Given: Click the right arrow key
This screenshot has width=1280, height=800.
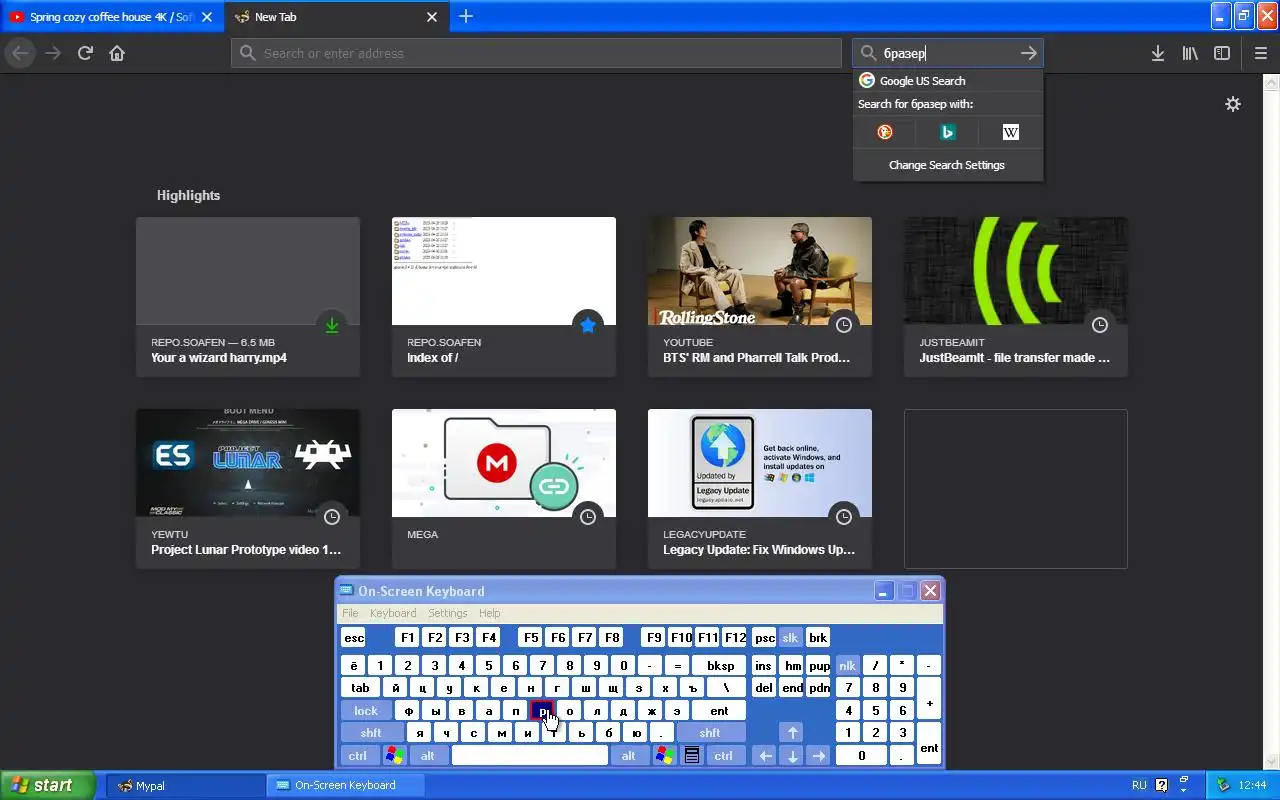Looking at the screenshot, I should point(818,756).
